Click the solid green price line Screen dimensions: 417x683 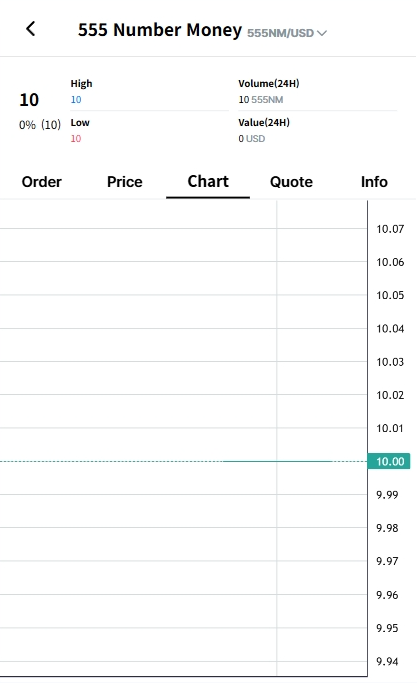(278, 461)
